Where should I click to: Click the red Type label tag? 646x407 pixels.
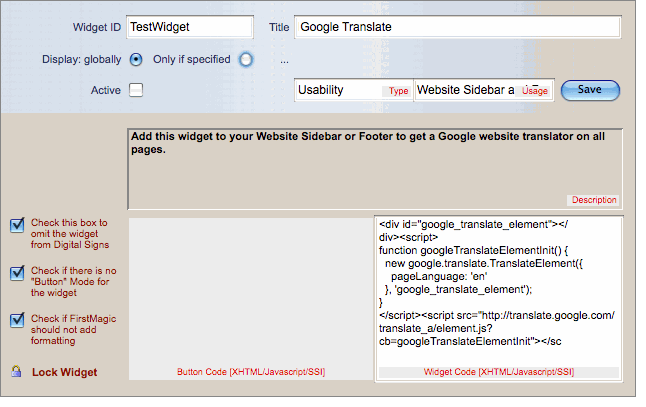click(x=398, y=91)
